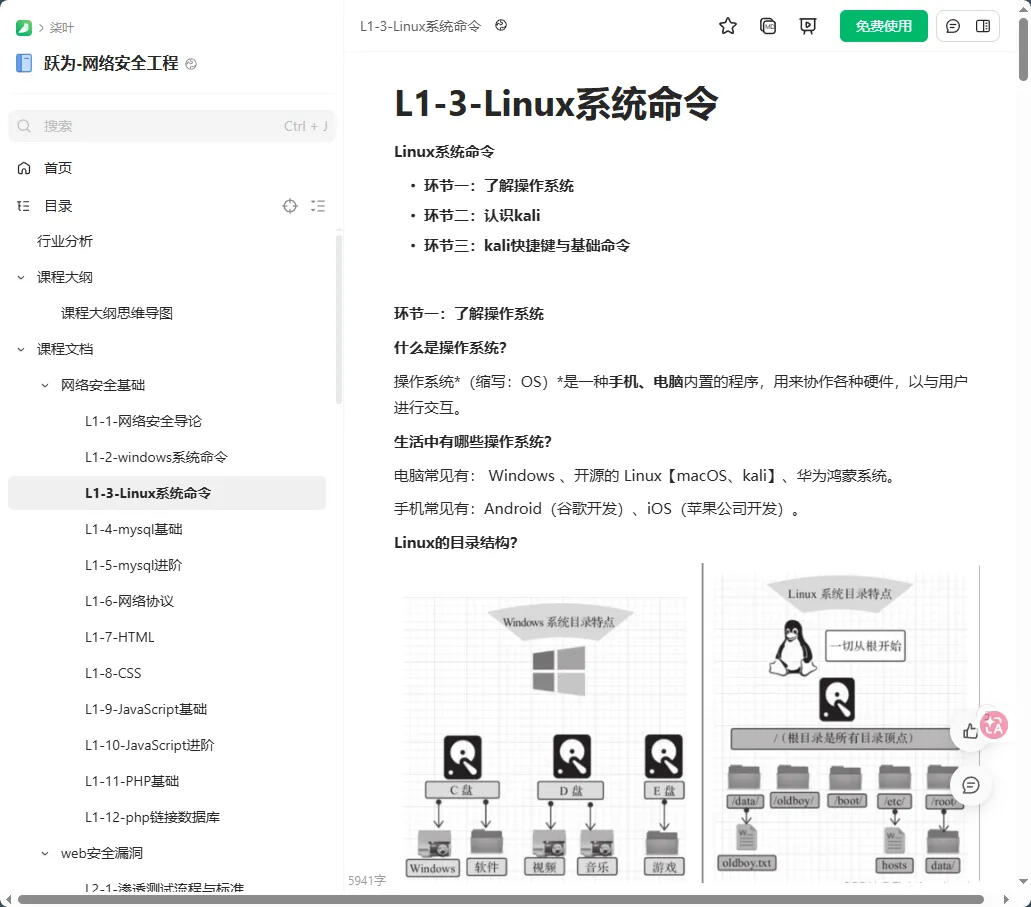Open L1-12-php链接数据库
The width and height of the screenshot is (1031, 907).
(x=152, y=818)
